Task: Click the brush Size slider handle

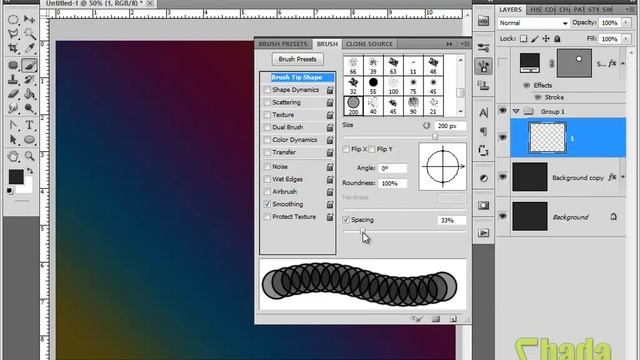Action: pyautogui.click(x=435, y=137)
